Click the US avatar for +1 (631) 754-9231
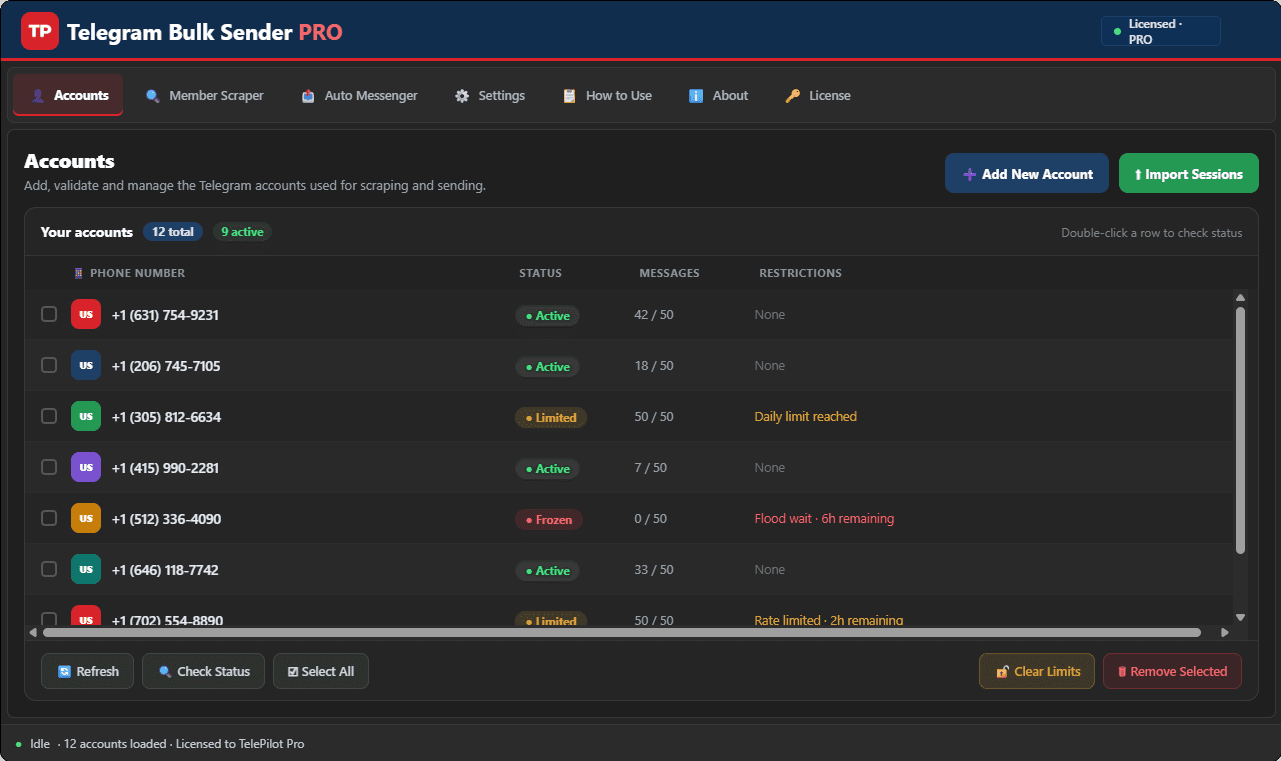This screenshot has width=1281, height=761. click(x=86, y=315)
